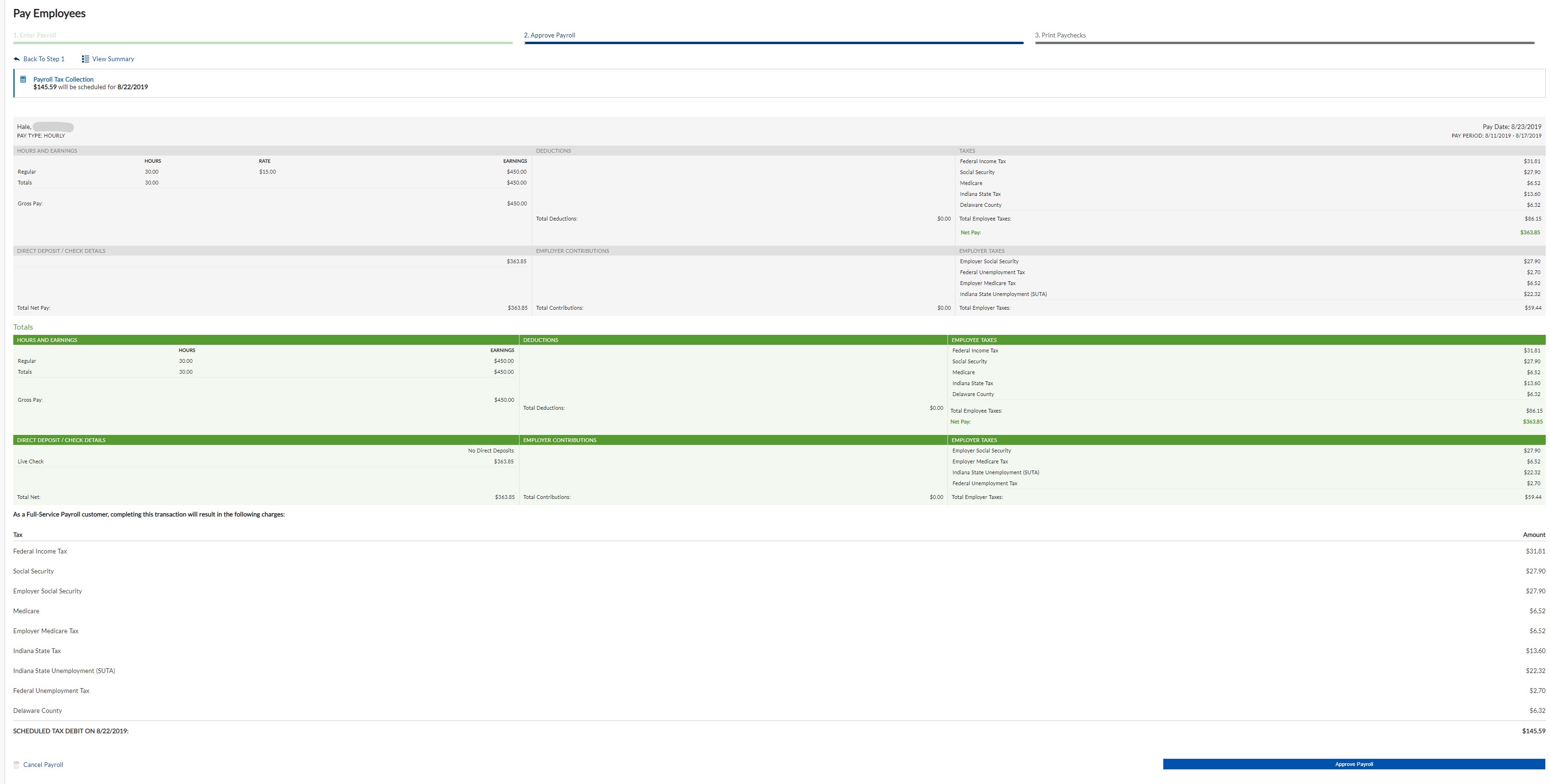Click the green Direct Deposit / Check Details header
This screenshot has height=784, width=1550.
(61, 441)
